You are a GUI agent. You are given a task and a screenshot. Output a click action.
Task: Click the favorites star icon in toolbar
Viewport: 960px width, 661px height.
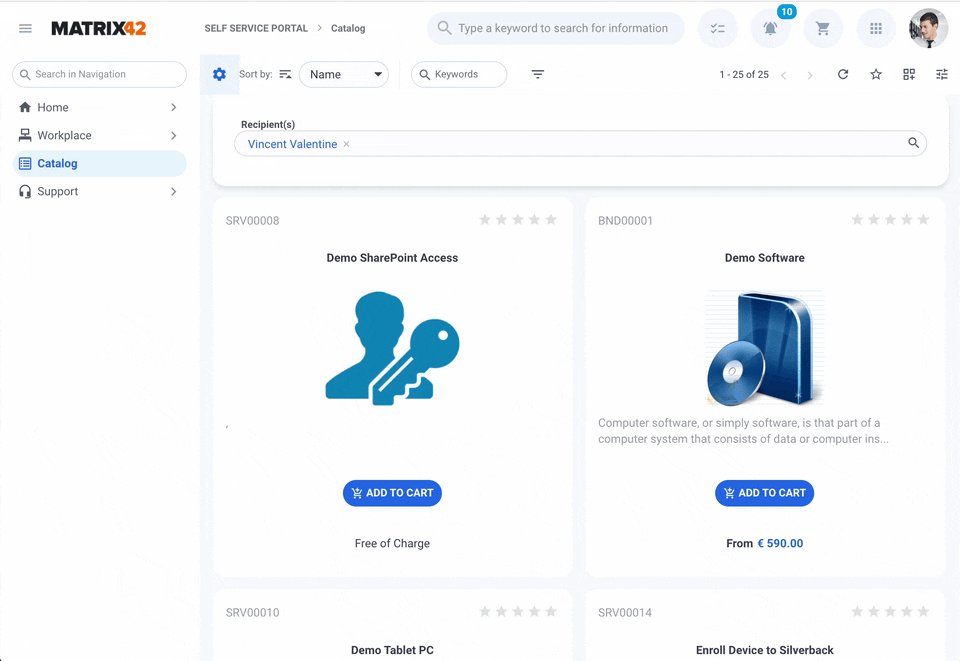[876, 74]
